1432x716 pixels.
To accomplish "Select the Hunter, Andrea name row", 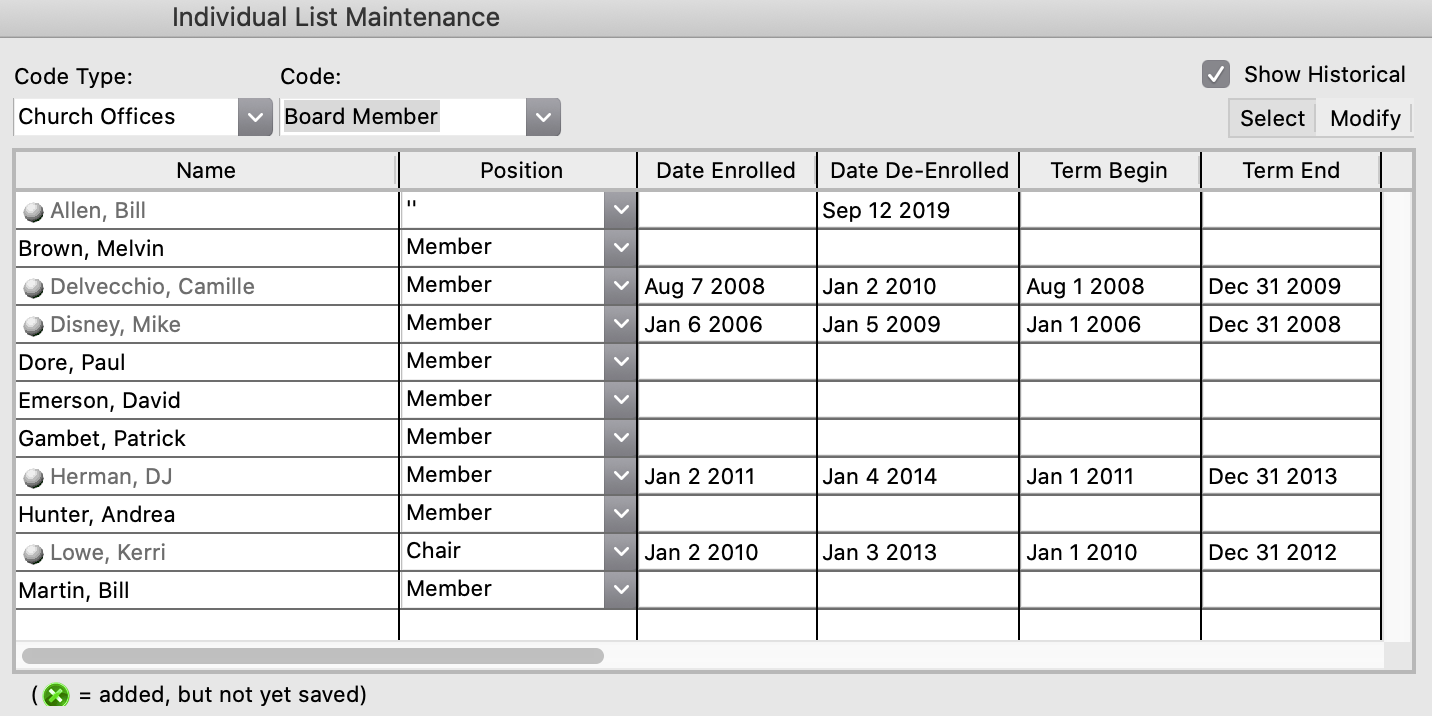I will pyautogui.click(x=97, y=515).
